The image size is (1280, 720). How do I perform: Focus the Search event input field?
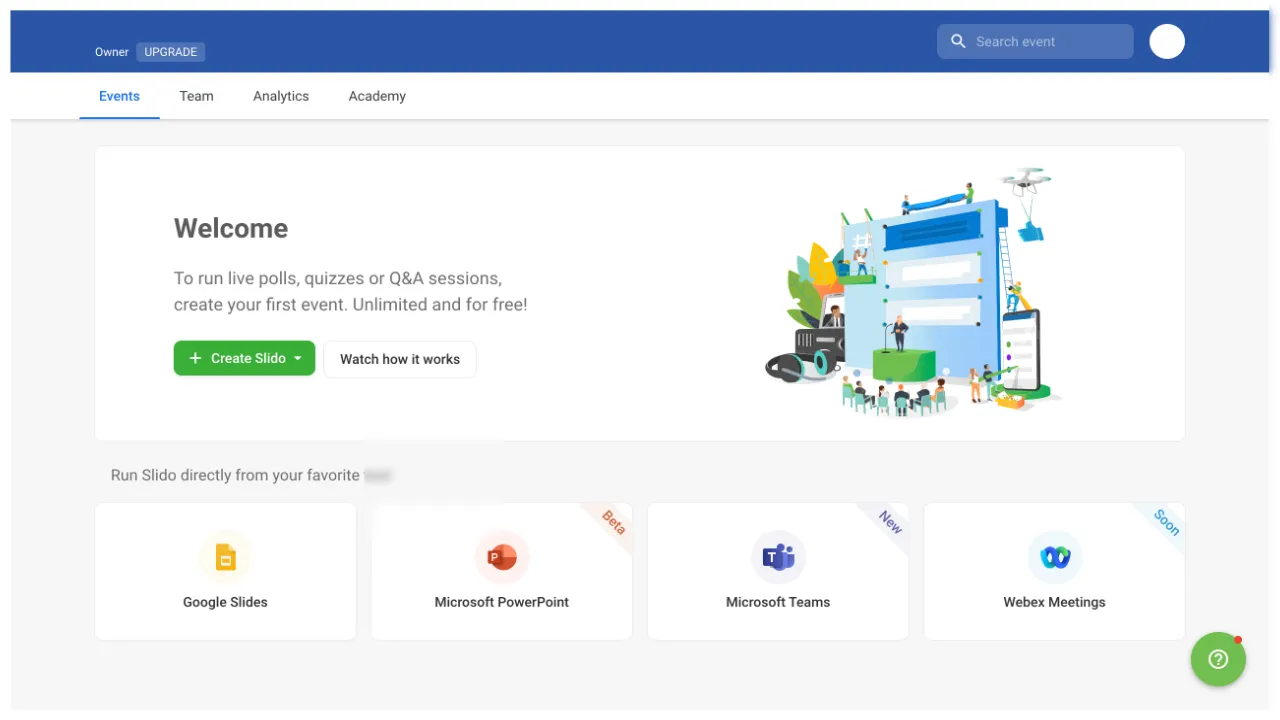click(1048, 41)
